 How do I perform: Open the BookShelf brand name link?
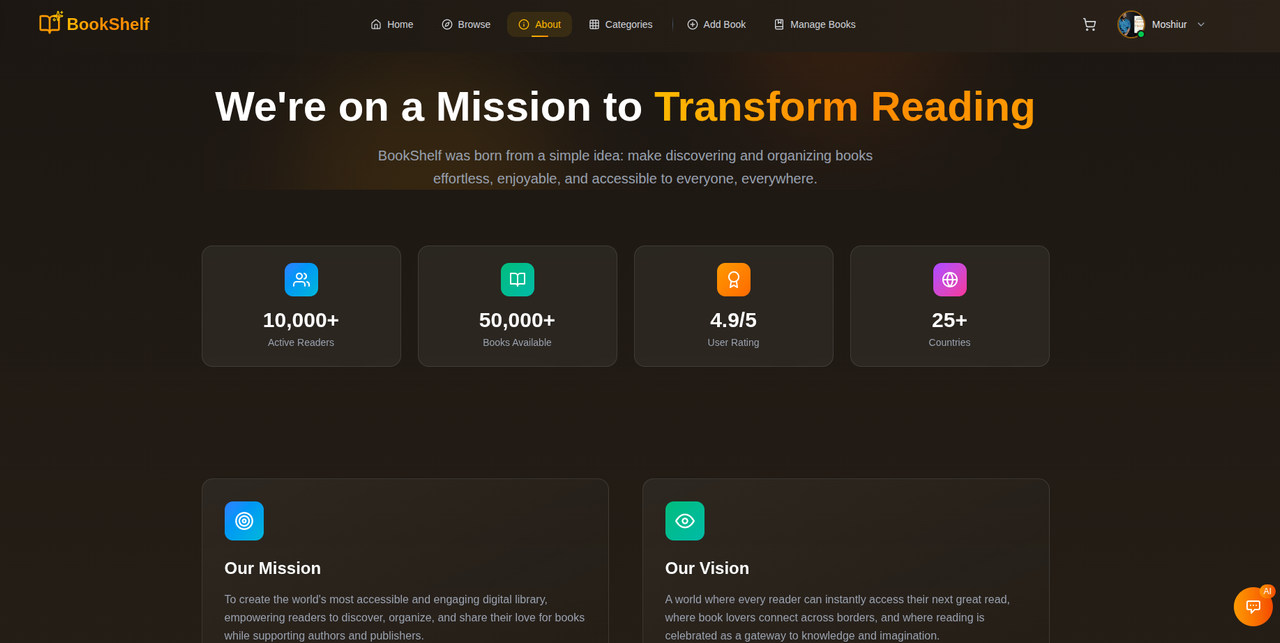click(x=108, y=24)
